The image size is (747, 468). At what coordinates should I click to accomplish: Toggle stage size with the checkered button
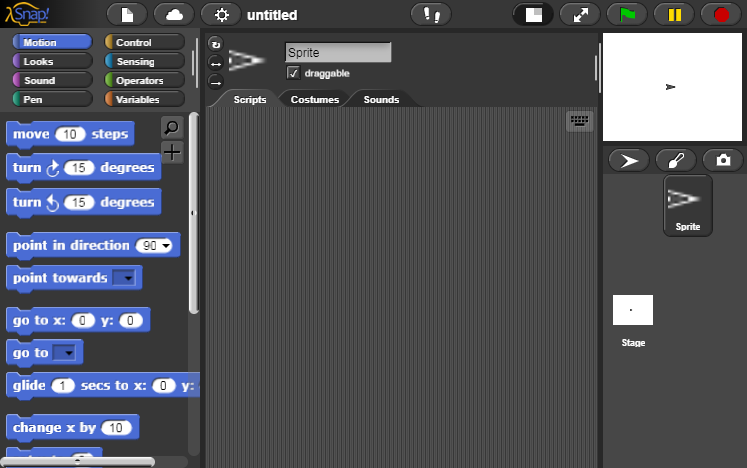coord(534,14)
